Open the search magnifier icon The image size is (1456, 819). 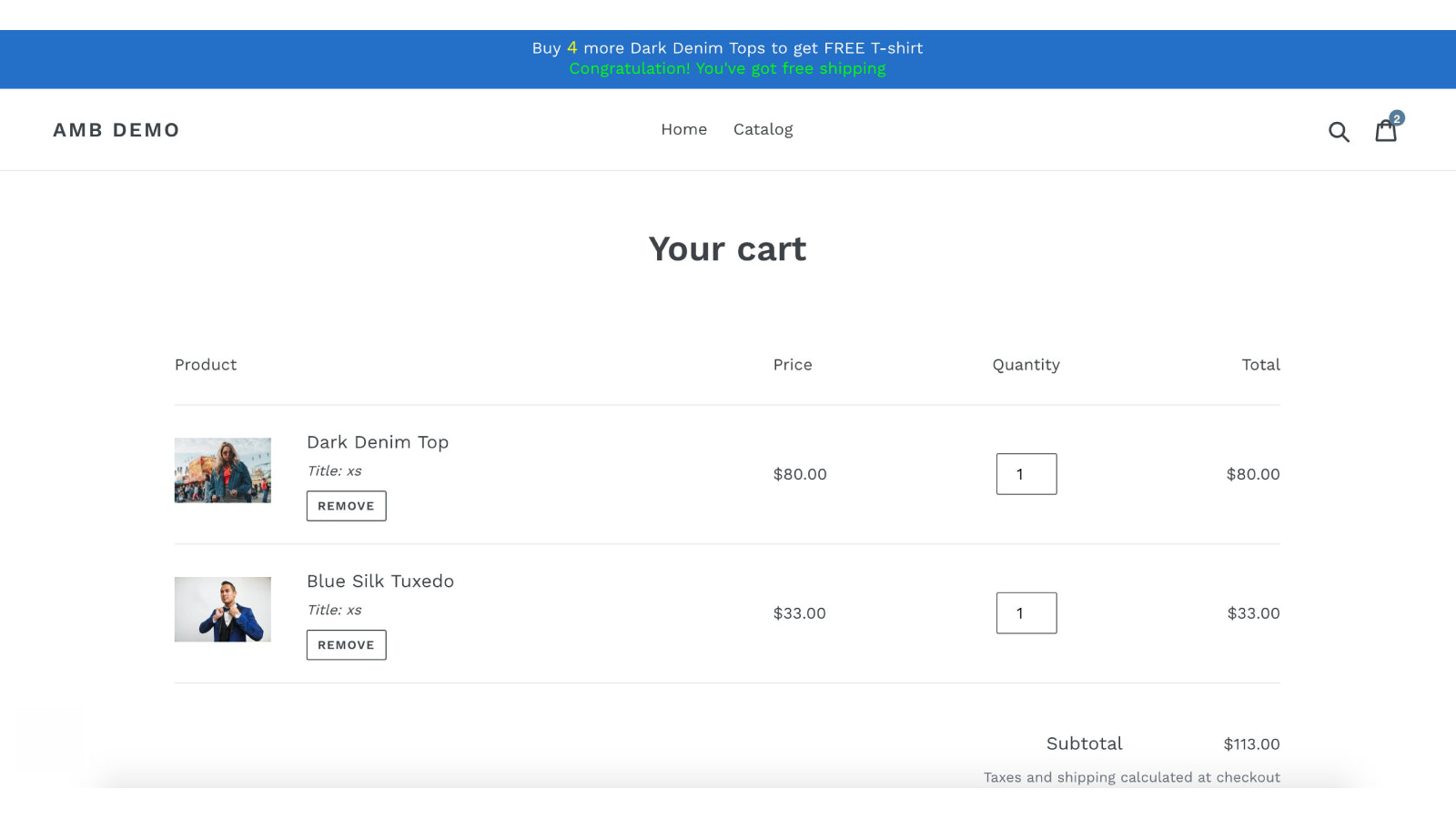click(x=1339, y=131)
